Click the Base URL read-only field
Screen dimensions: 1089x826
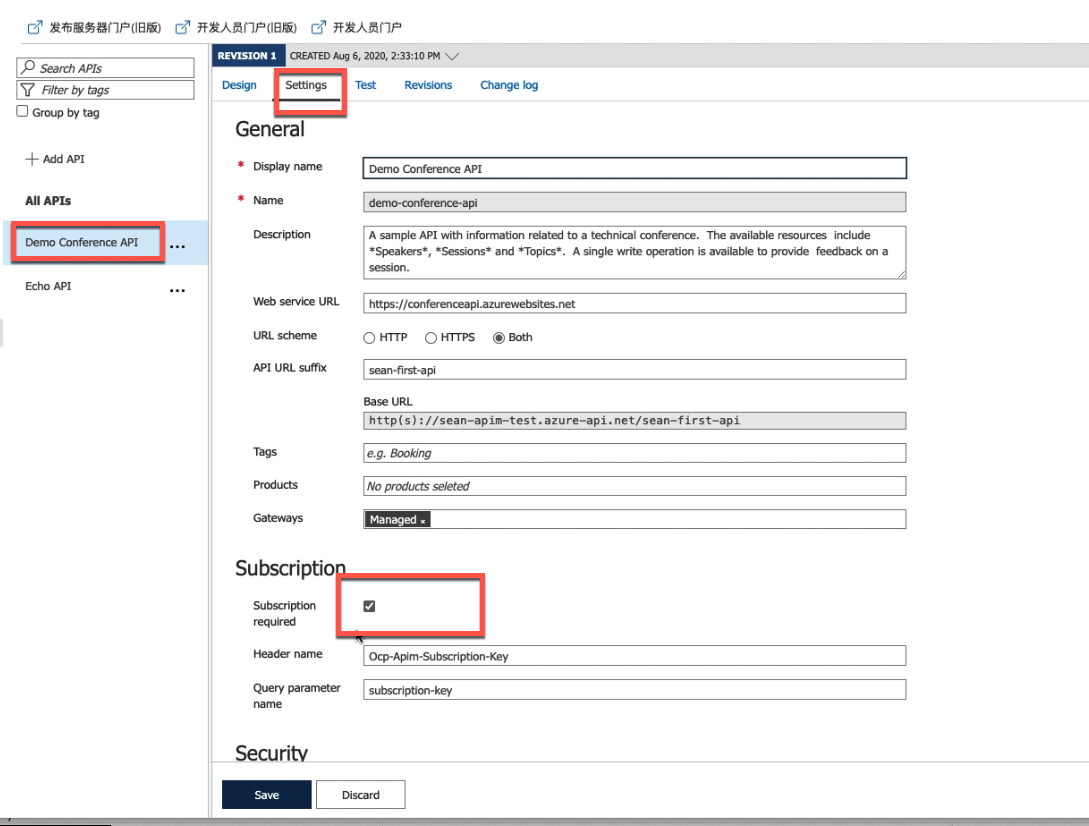pos(634,421)
